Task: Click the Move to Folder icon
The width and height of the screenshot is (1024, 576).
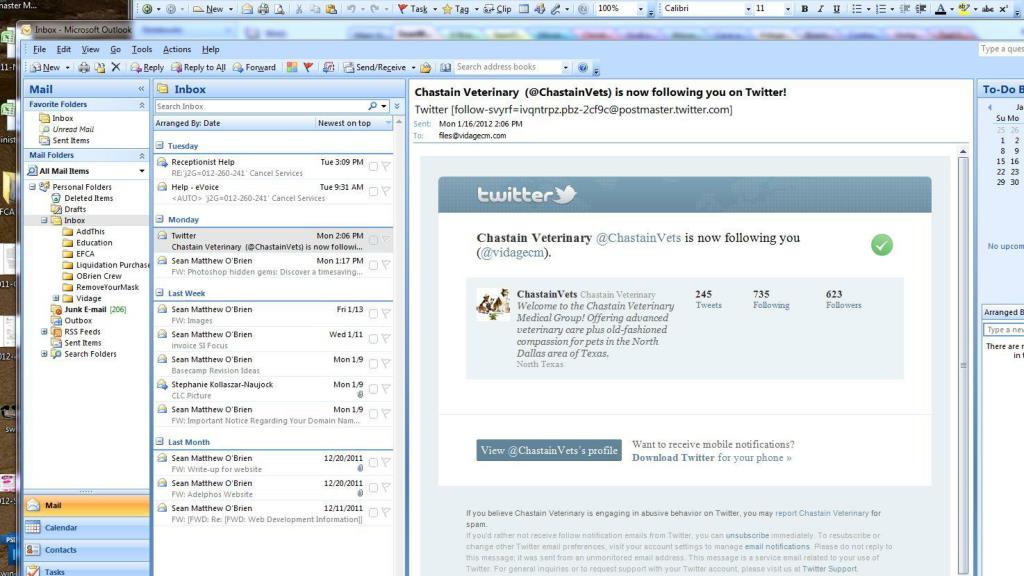Action: tap(100, 67)
